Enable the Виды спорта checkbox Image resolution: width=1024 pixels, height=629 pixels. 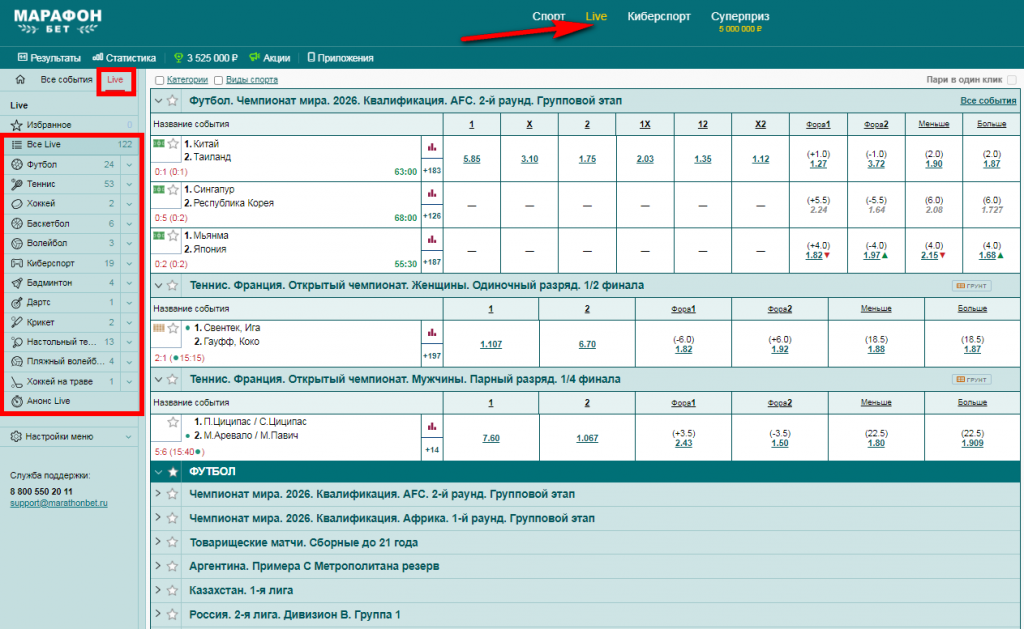[218, 80]
